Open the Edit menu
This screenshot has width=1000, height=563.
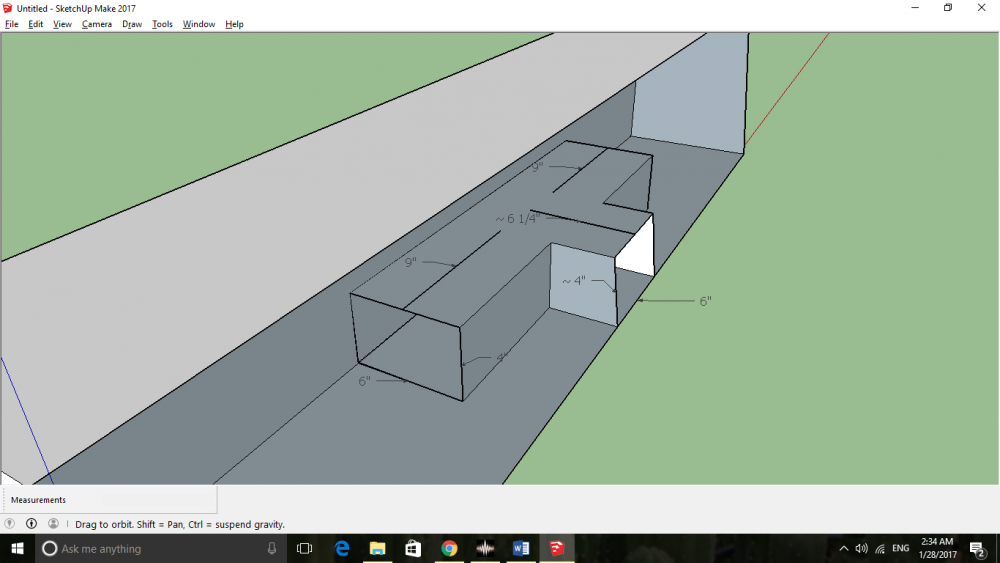click(36, 24)
